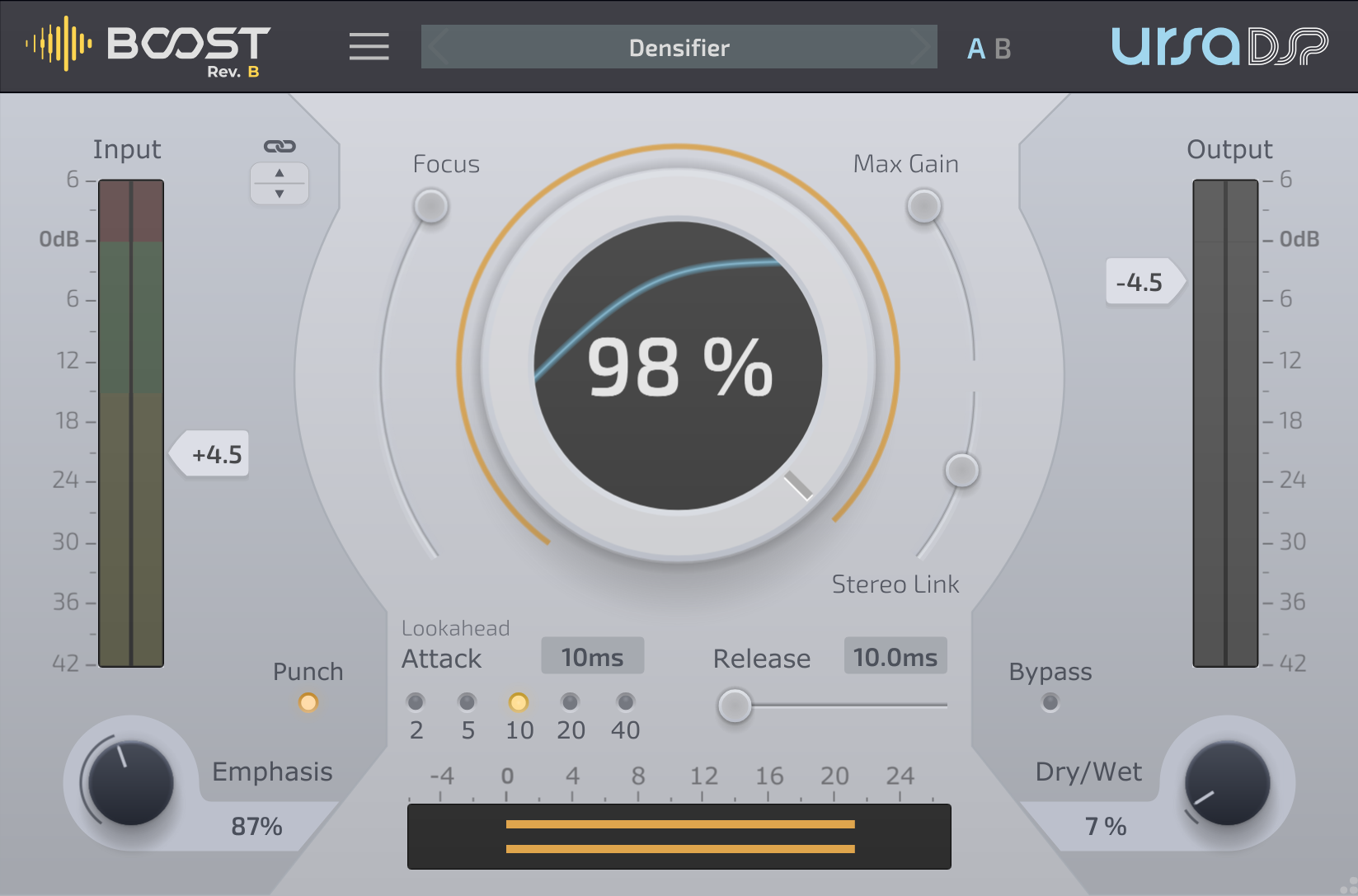This screenshot has width=1358, height=896.
Task: Click the Input level meter
Action: [x=131, y=423]
